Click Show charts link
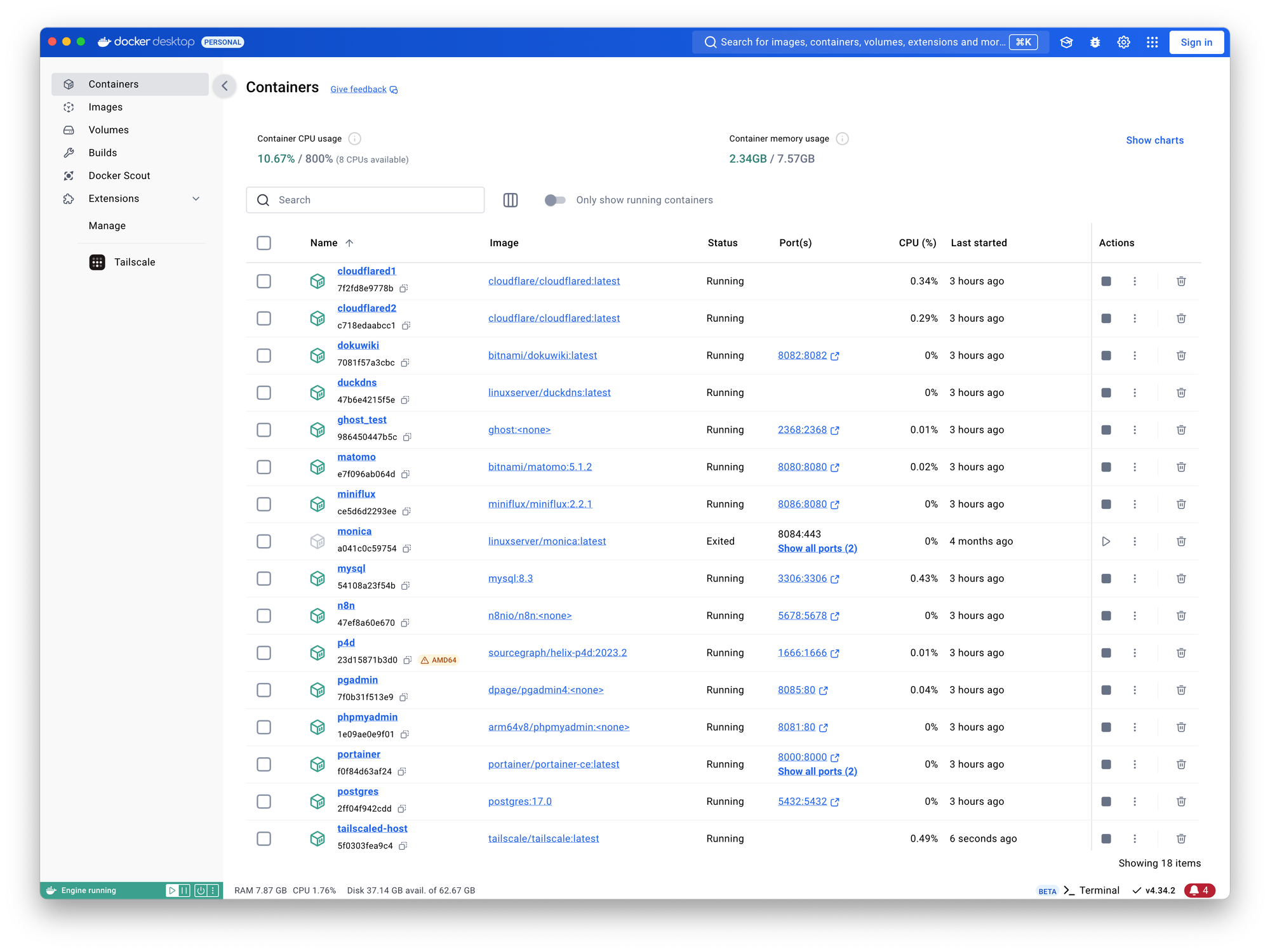 [1154, 140]
